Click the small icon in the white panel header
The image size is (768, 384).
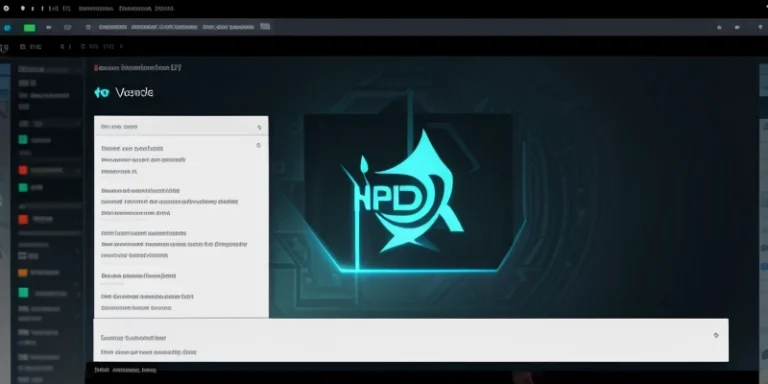[259, 127]
